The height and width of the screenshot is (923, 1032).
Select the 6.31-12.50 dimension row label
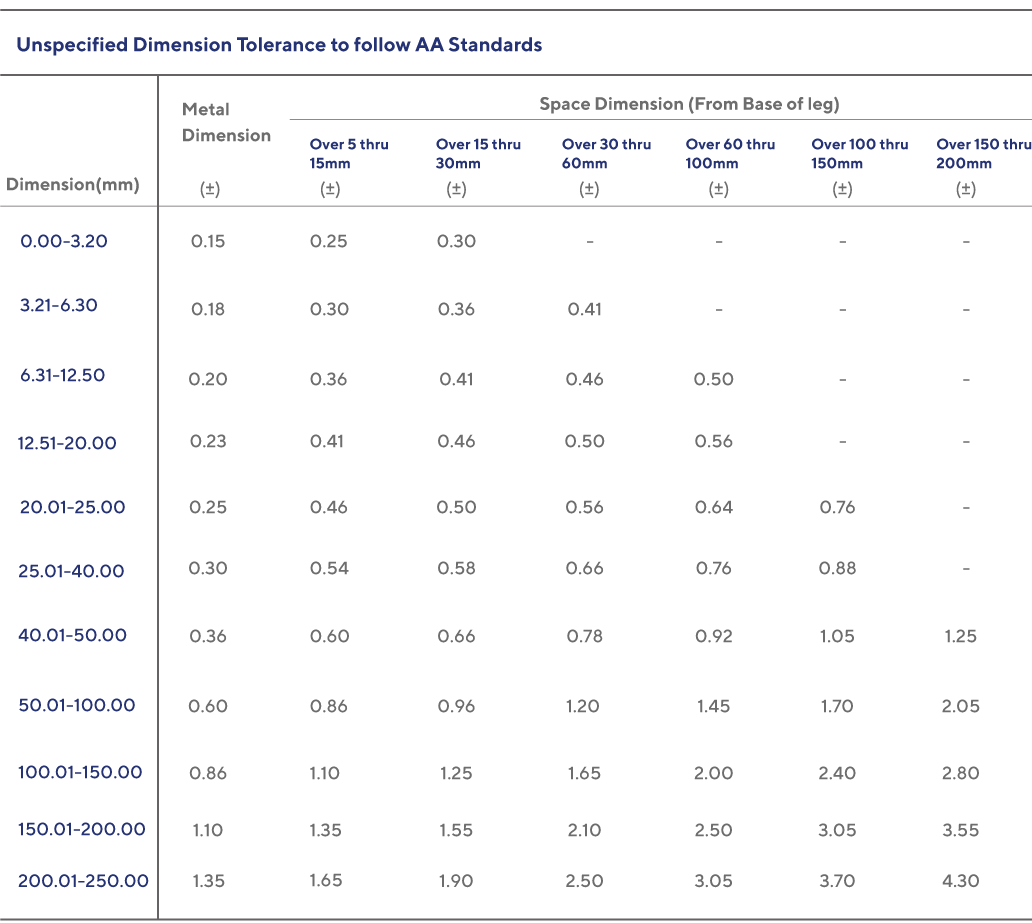point(63,375)
